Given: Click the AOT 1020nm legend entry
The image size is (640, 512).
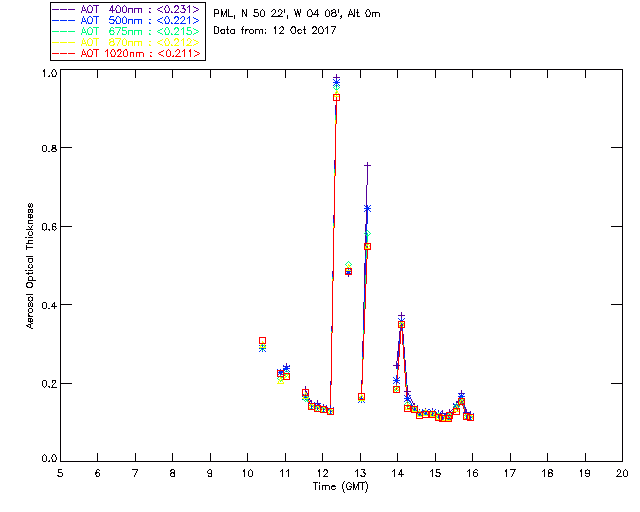Looking at the screenshot, I should (x=126, y=53).
